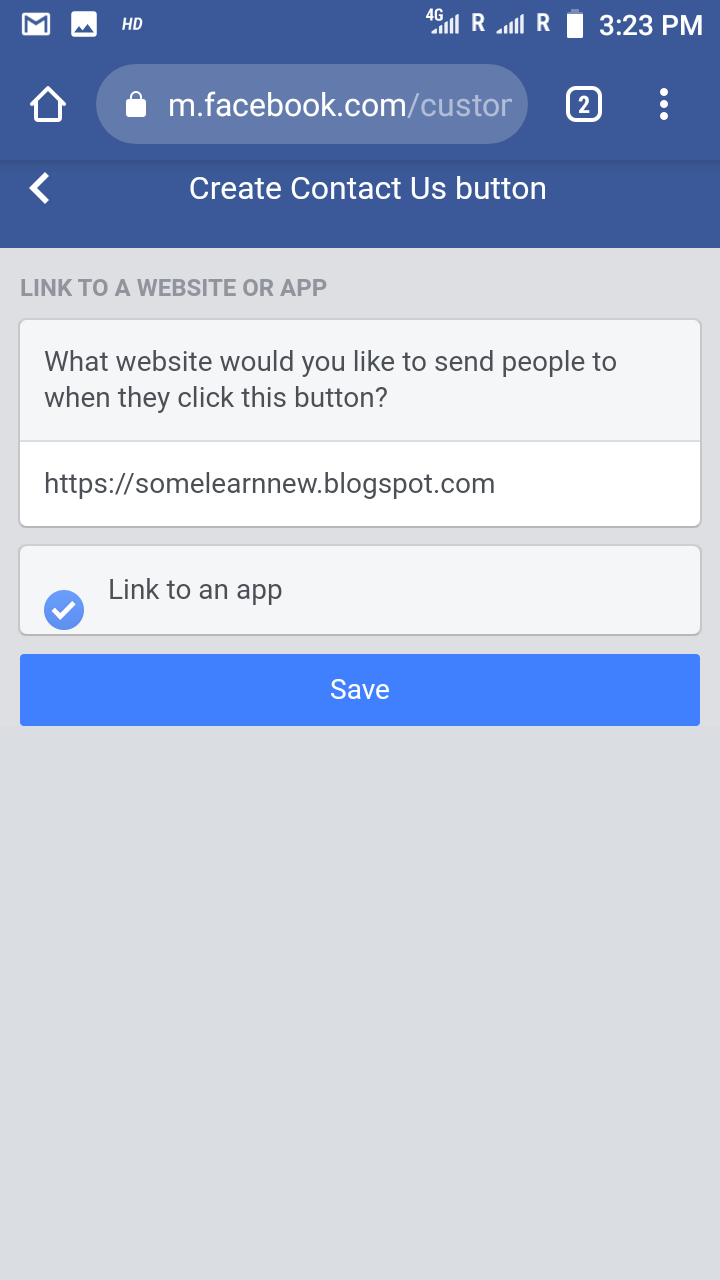Tap the m.facebook.com address bar
720x1280 pixels.
coord(312,104)
